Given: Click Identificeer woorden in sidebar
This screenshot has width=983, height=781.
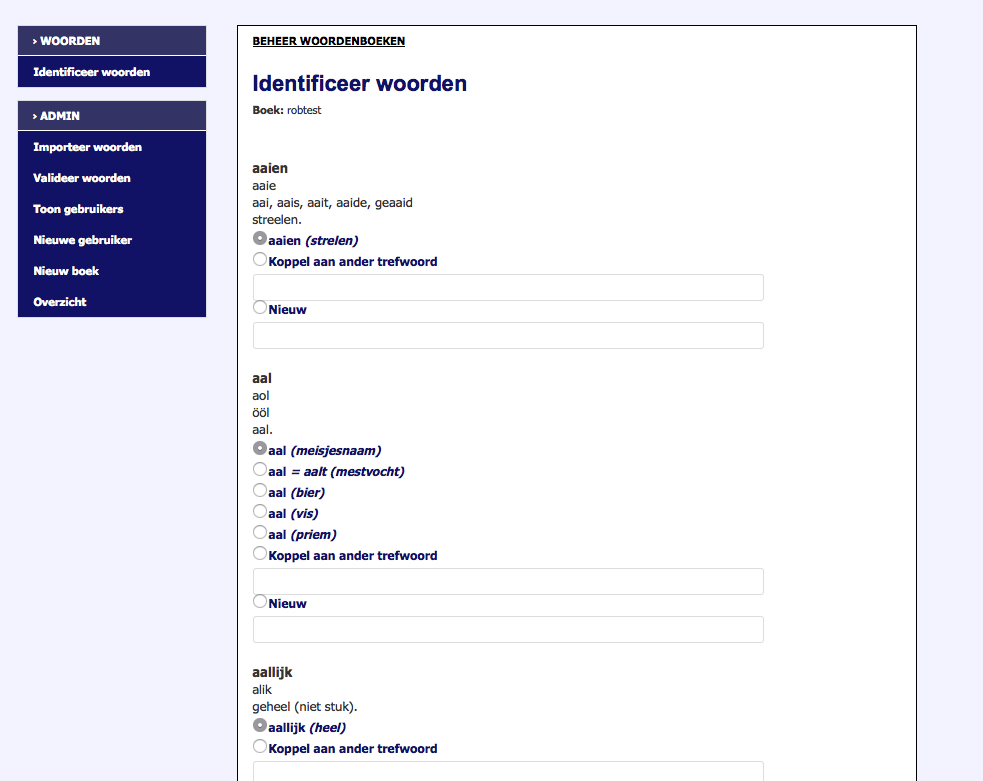Looking at the screenshot, I should 91,72.
